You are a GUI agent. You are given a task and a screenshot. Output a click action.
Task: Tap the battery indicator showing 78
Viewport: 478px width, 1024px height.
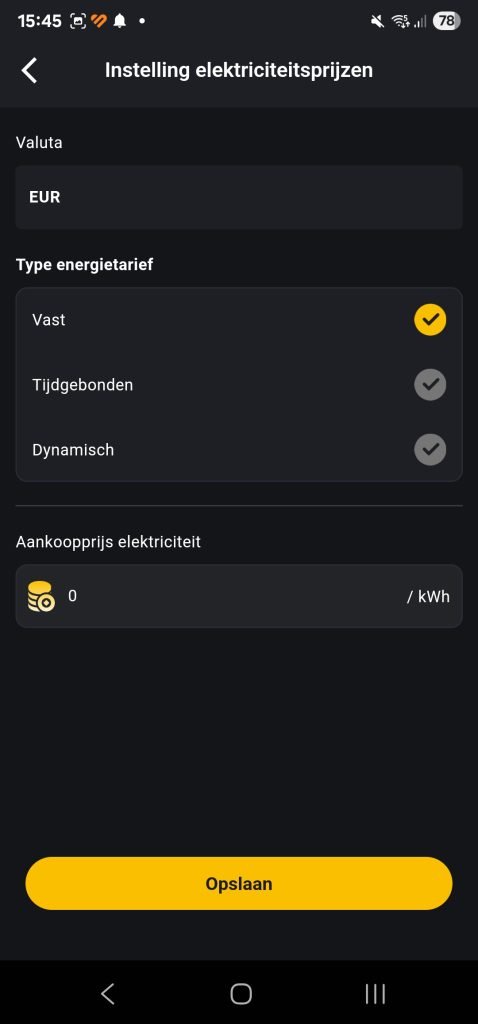(446, 21)
